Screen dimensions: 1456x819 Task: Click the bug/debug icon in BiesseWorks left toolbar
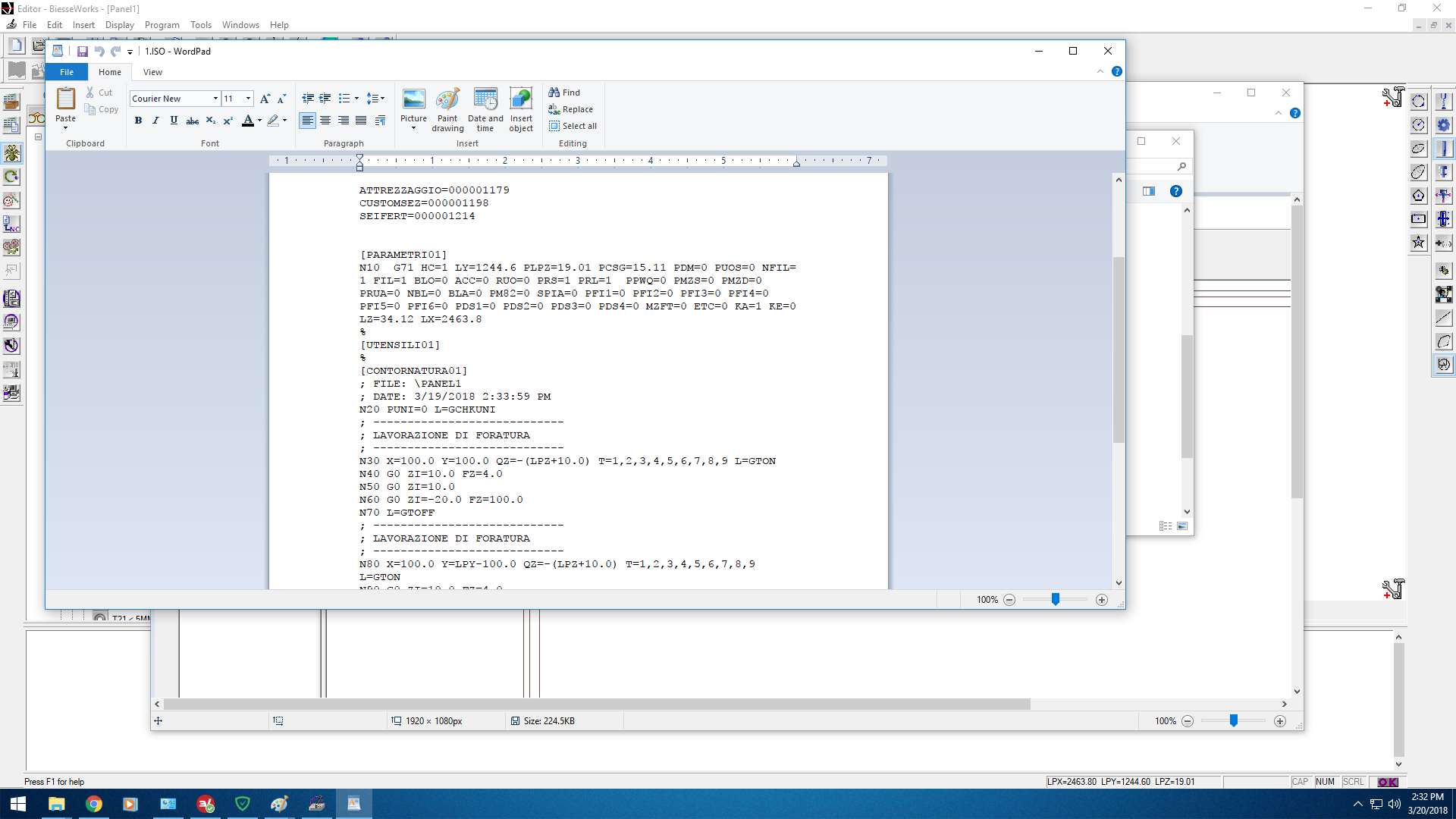click(x=11, y=153)
